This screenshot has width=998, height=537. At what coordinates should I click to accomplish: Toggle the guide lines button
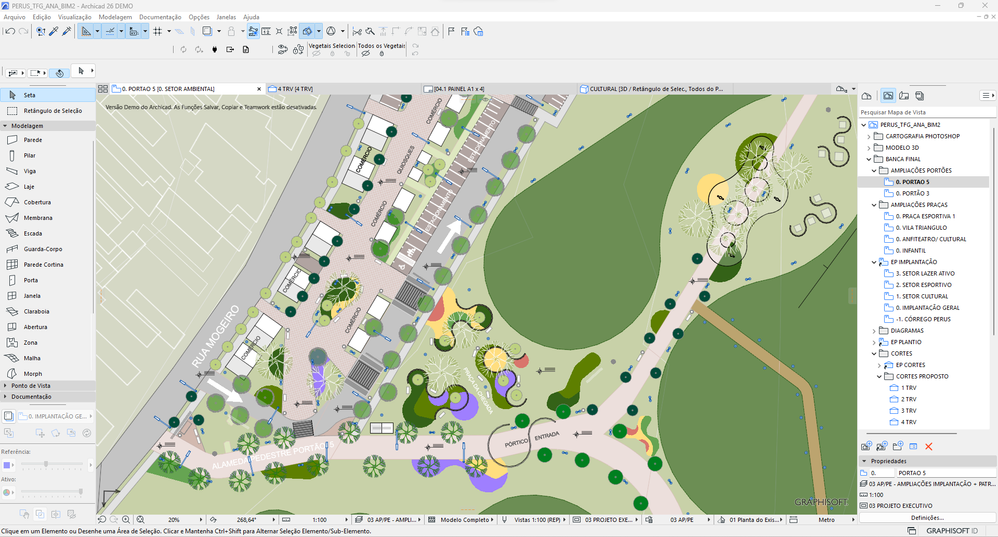click(x=110, y=31)
